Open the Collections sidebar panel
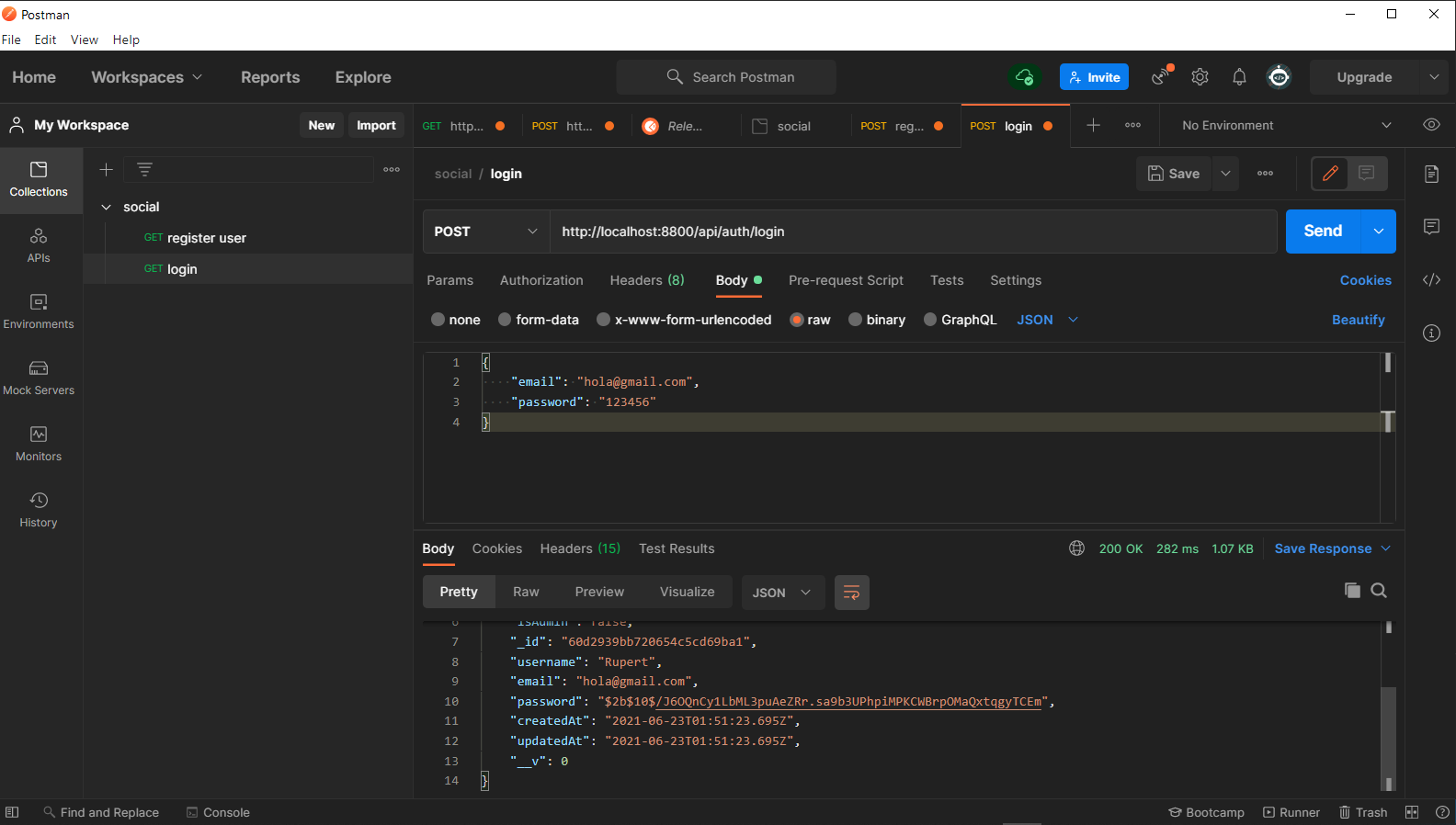This screenshot has width=1456, height=825. coord(39,180)
